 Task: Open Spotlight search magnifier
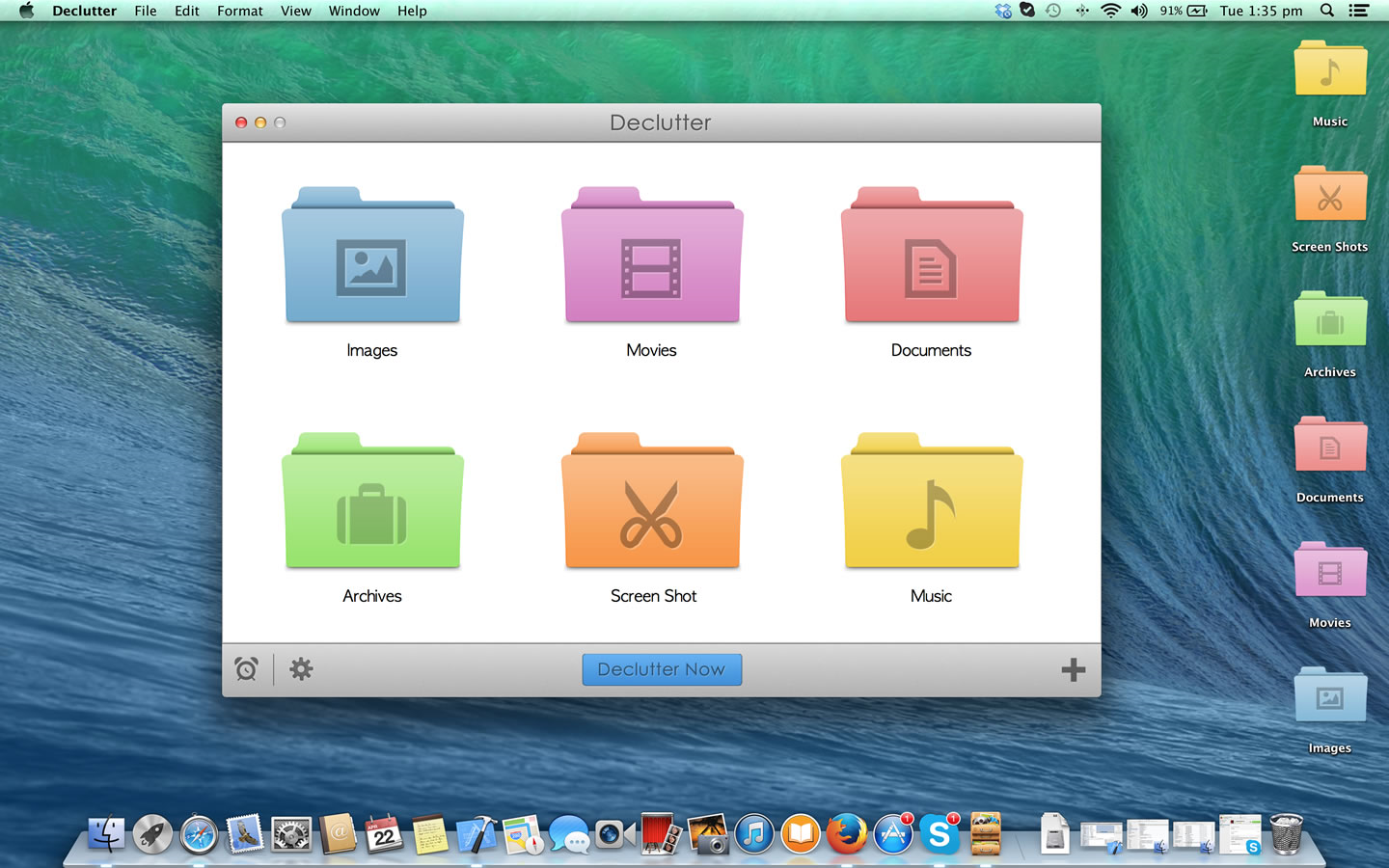click(1327, 11)
